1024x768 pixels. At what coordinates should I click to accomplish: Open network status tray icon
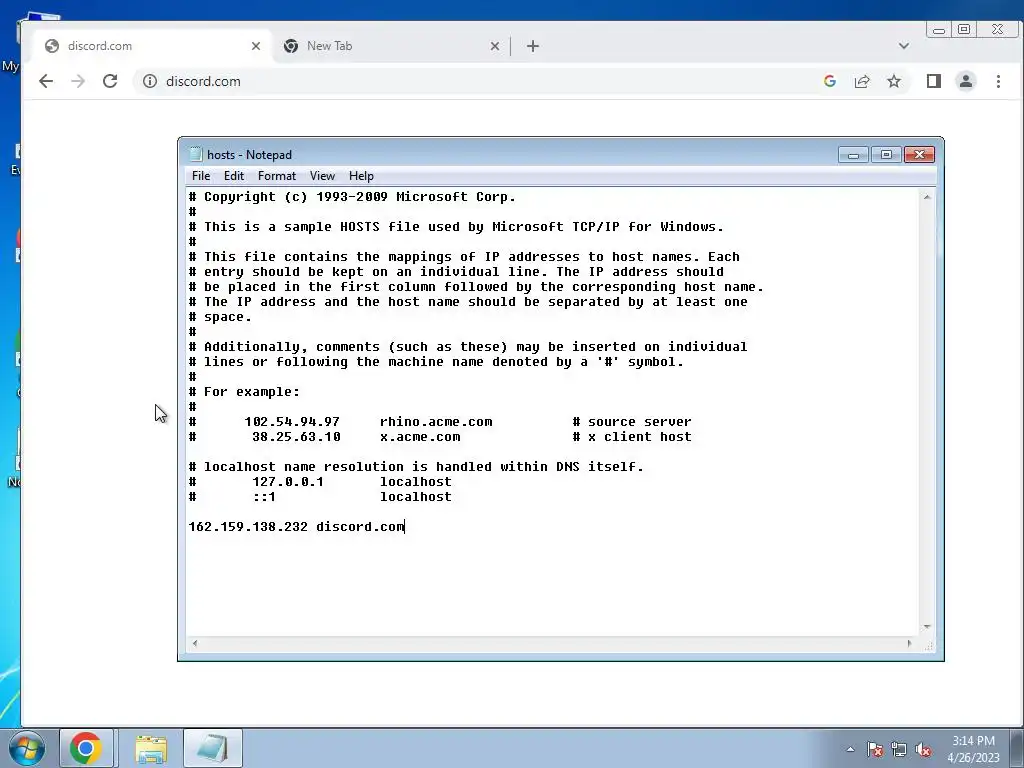pos(899,749)
